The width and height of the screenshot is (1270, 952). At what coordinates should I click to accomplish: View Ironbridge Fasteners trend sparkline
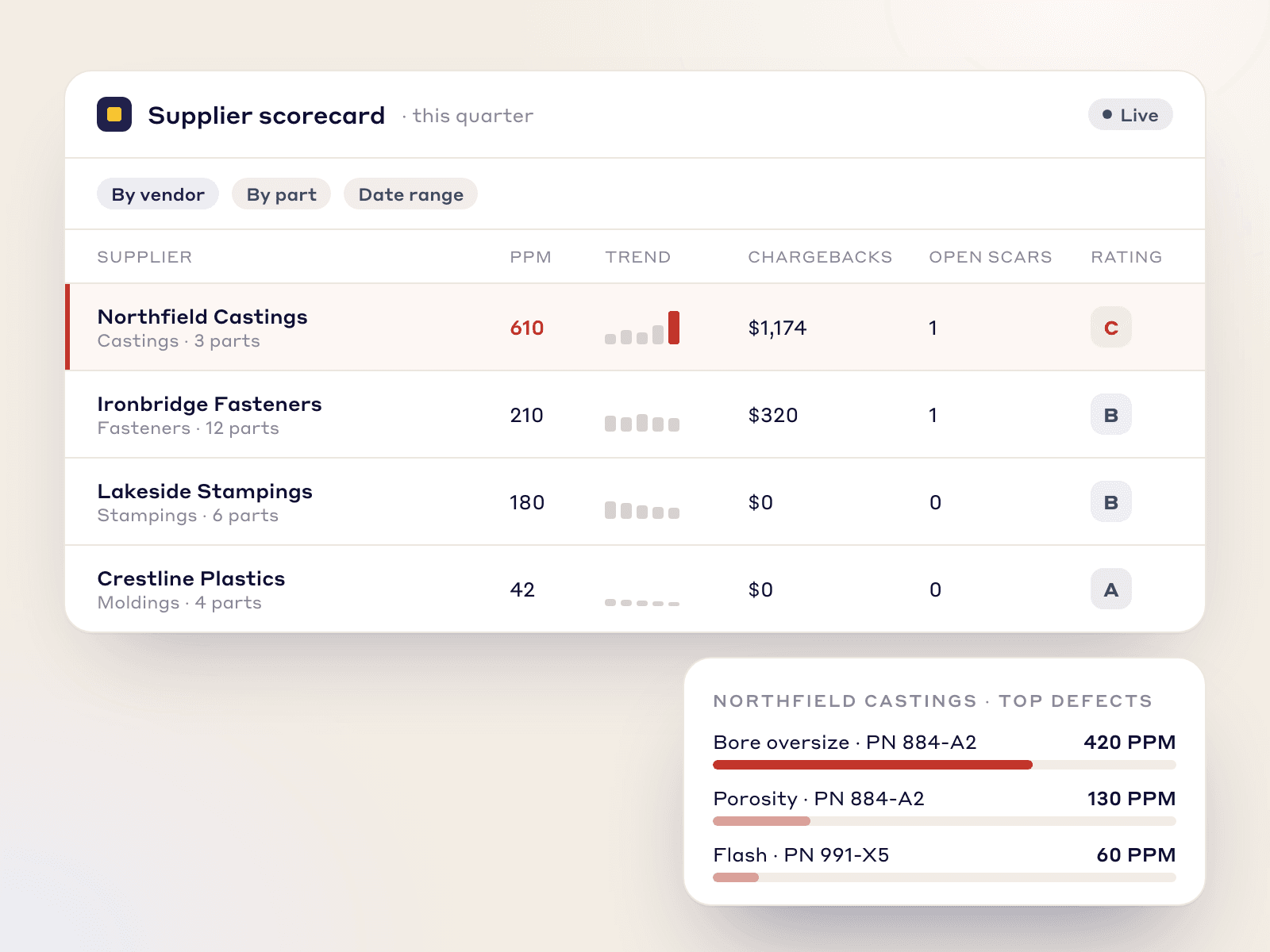tap(642, 423)
